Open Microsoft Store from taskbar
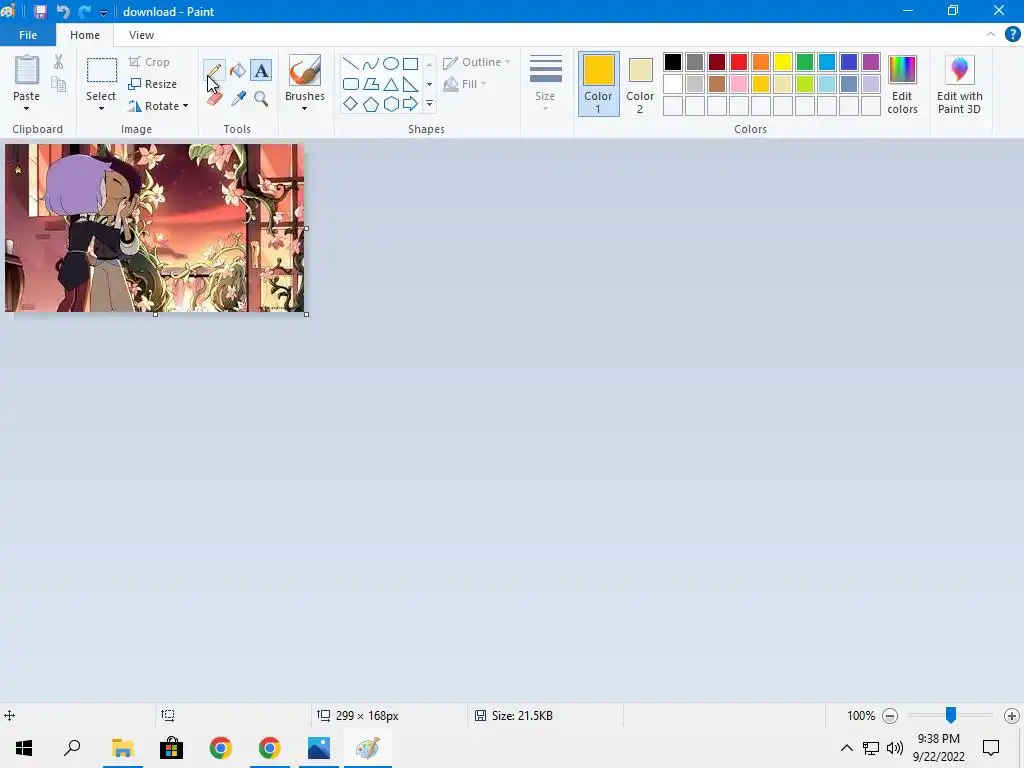 [171, 748]
